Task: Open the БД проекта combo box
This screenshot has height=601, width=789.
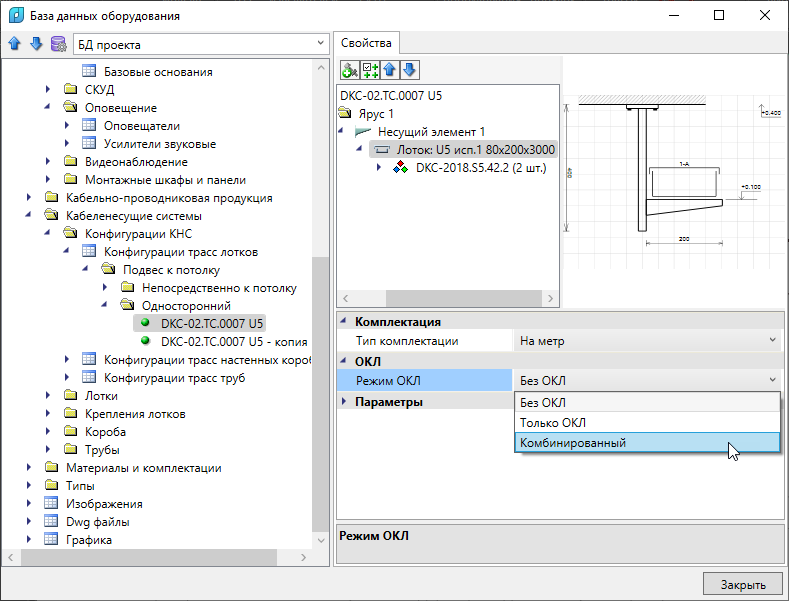Action: click(201, 44)
